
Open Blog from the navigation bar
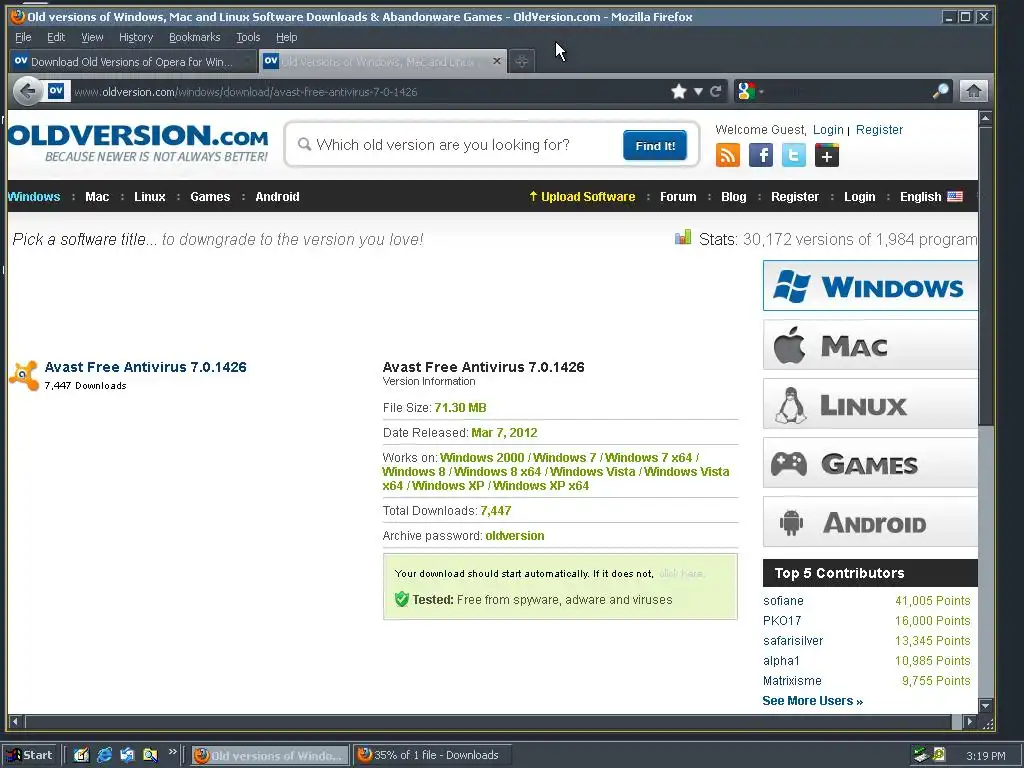coord(733,197)
